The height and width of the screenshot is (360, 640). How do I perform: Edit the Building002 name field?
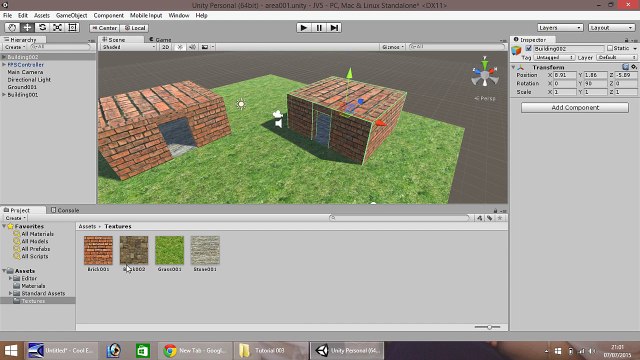569,49
